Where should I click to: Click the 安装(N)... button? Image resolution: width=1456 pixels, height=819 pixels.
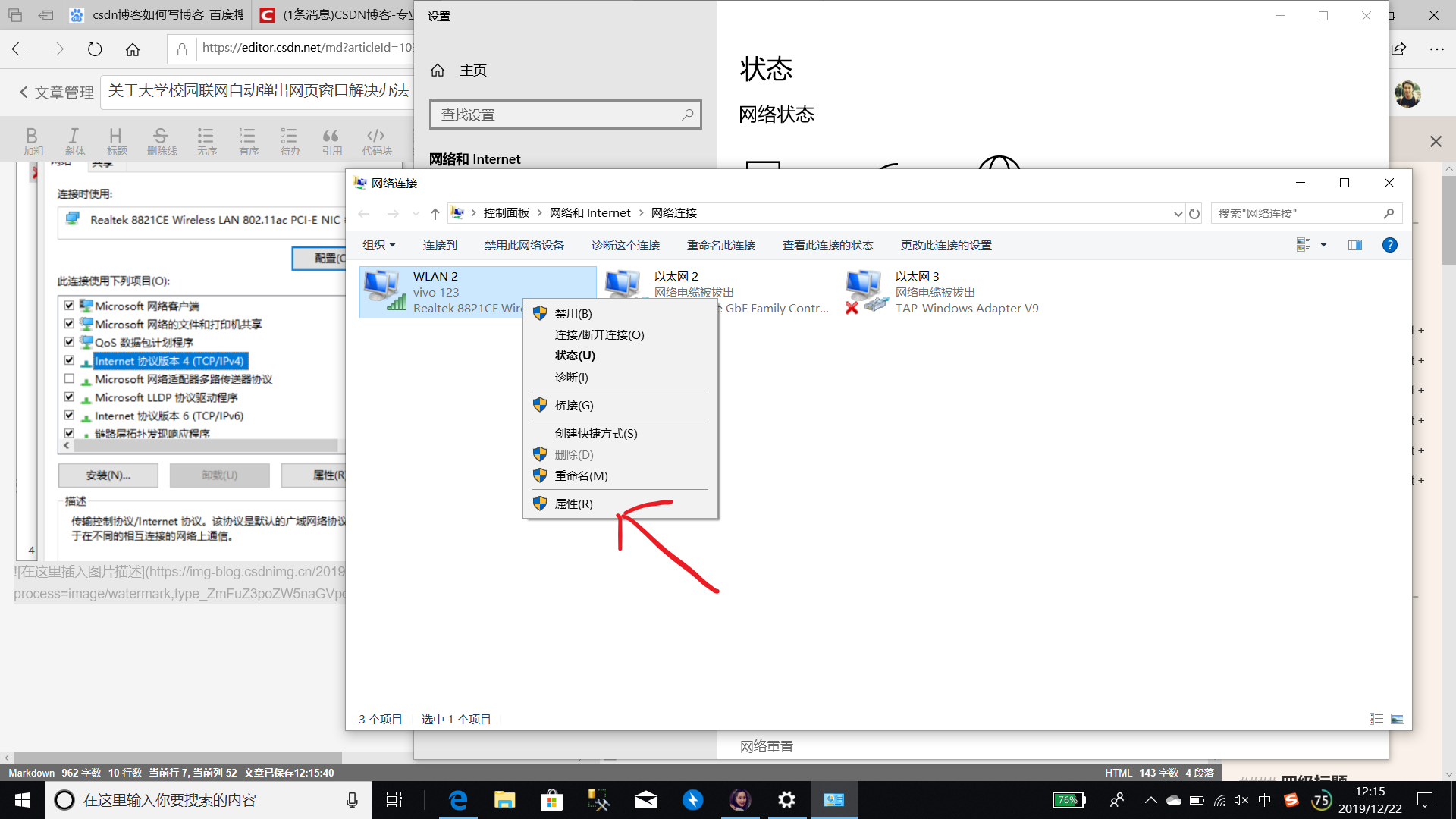click(108, 475)
